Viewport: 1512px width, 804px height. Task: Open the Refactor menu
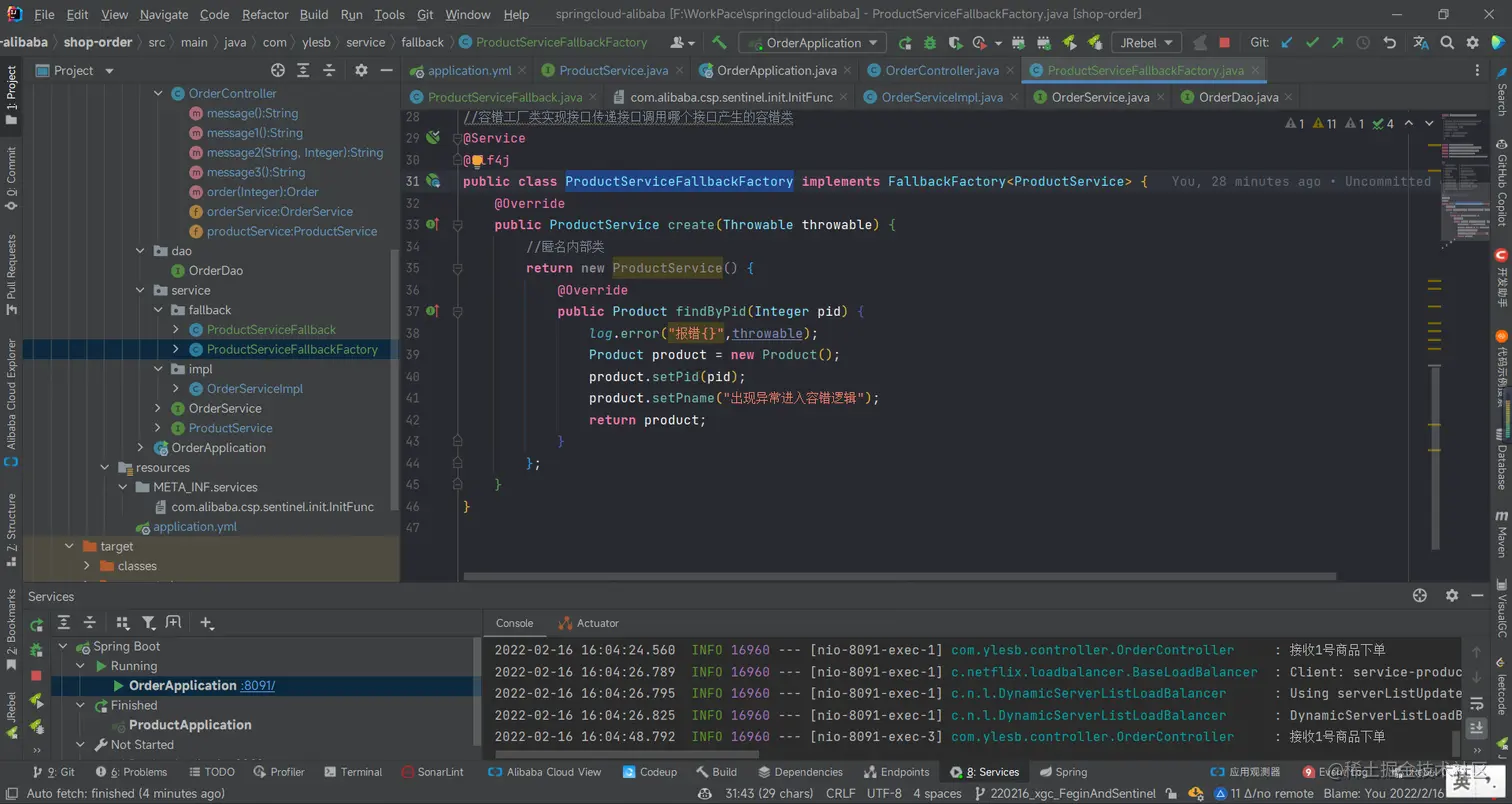click(265, 15)
